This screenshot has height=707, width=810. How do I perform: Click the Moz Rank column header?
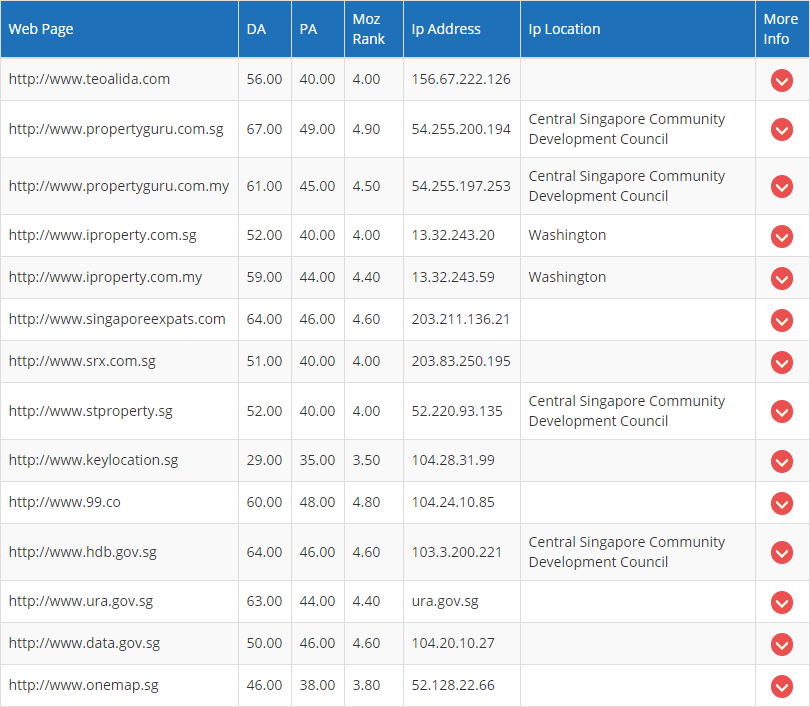point(373,29)
